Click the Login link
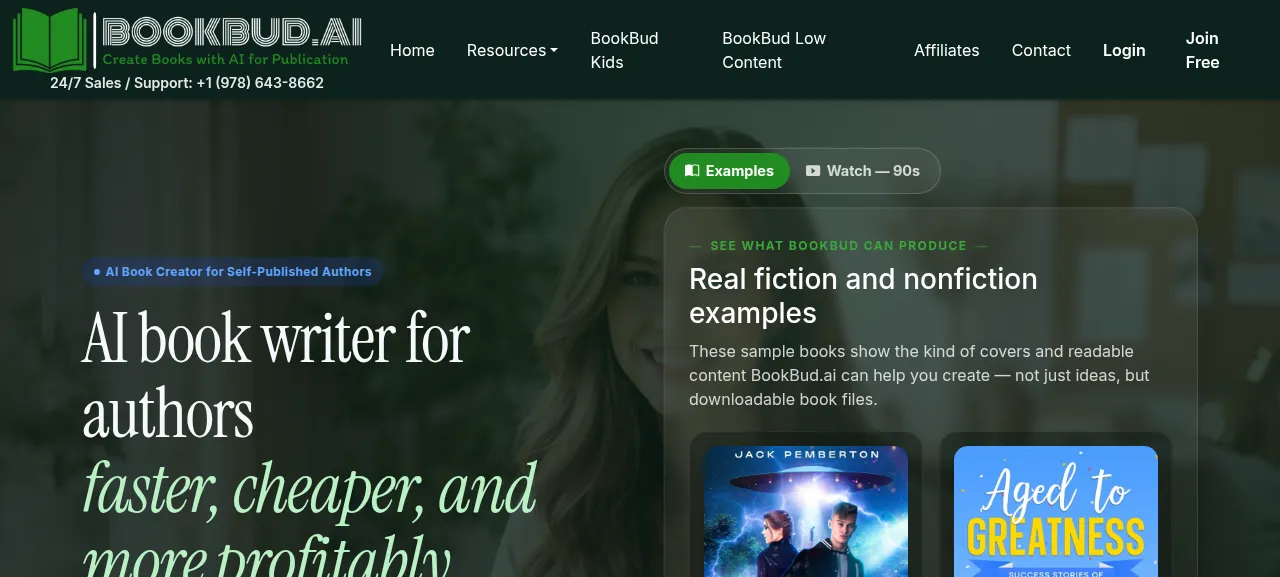1280x577 pixels. coord(1124,50)
